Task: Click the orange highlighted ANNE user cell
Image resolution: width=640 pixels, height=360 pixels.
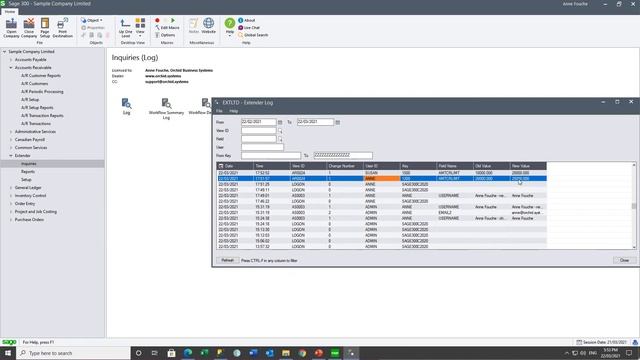Action: coord(382,179)
